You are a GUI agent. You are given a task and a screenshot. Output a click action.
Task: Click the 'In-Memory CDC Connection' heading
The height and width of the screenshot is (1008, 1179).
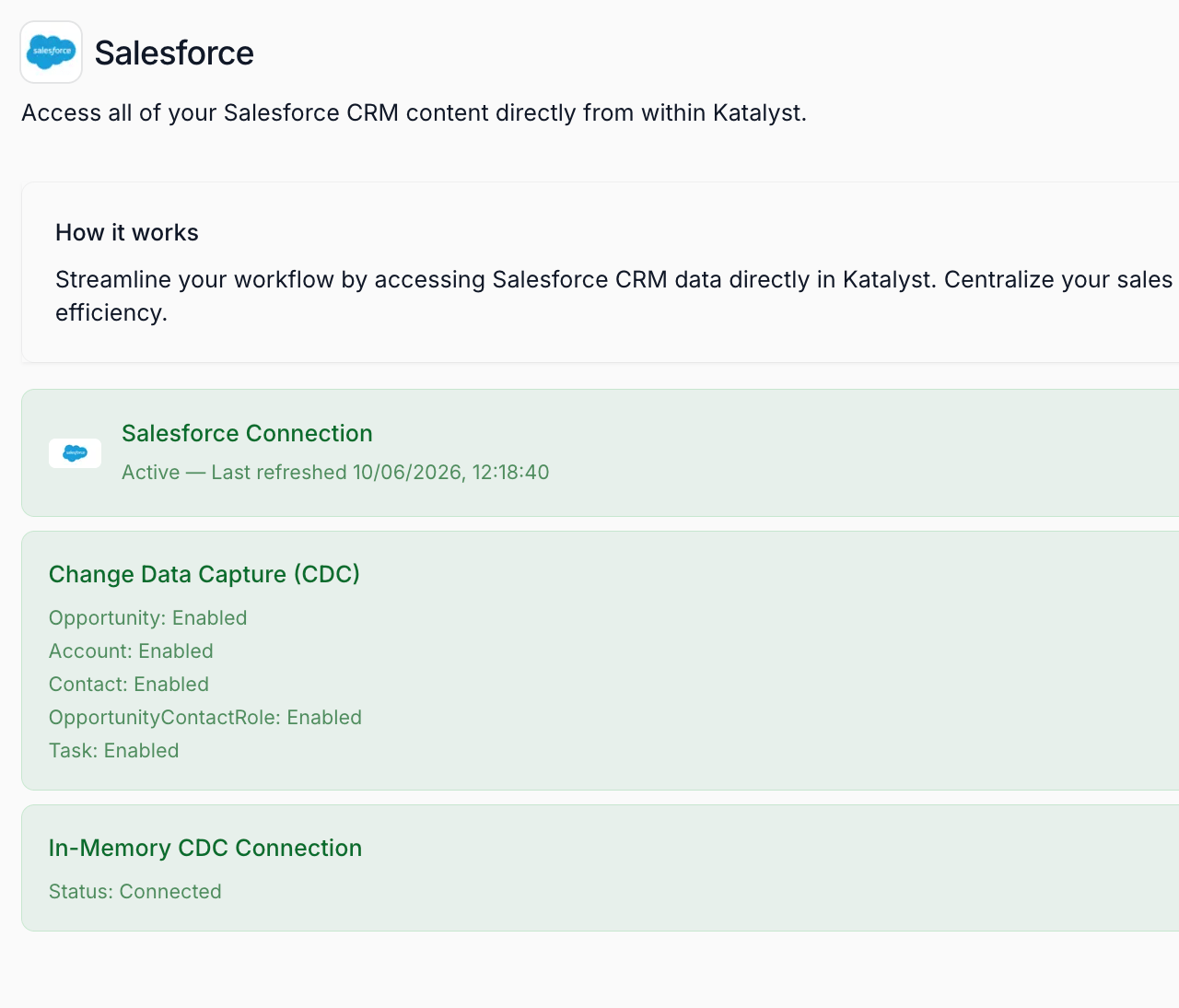click(205, 848)
